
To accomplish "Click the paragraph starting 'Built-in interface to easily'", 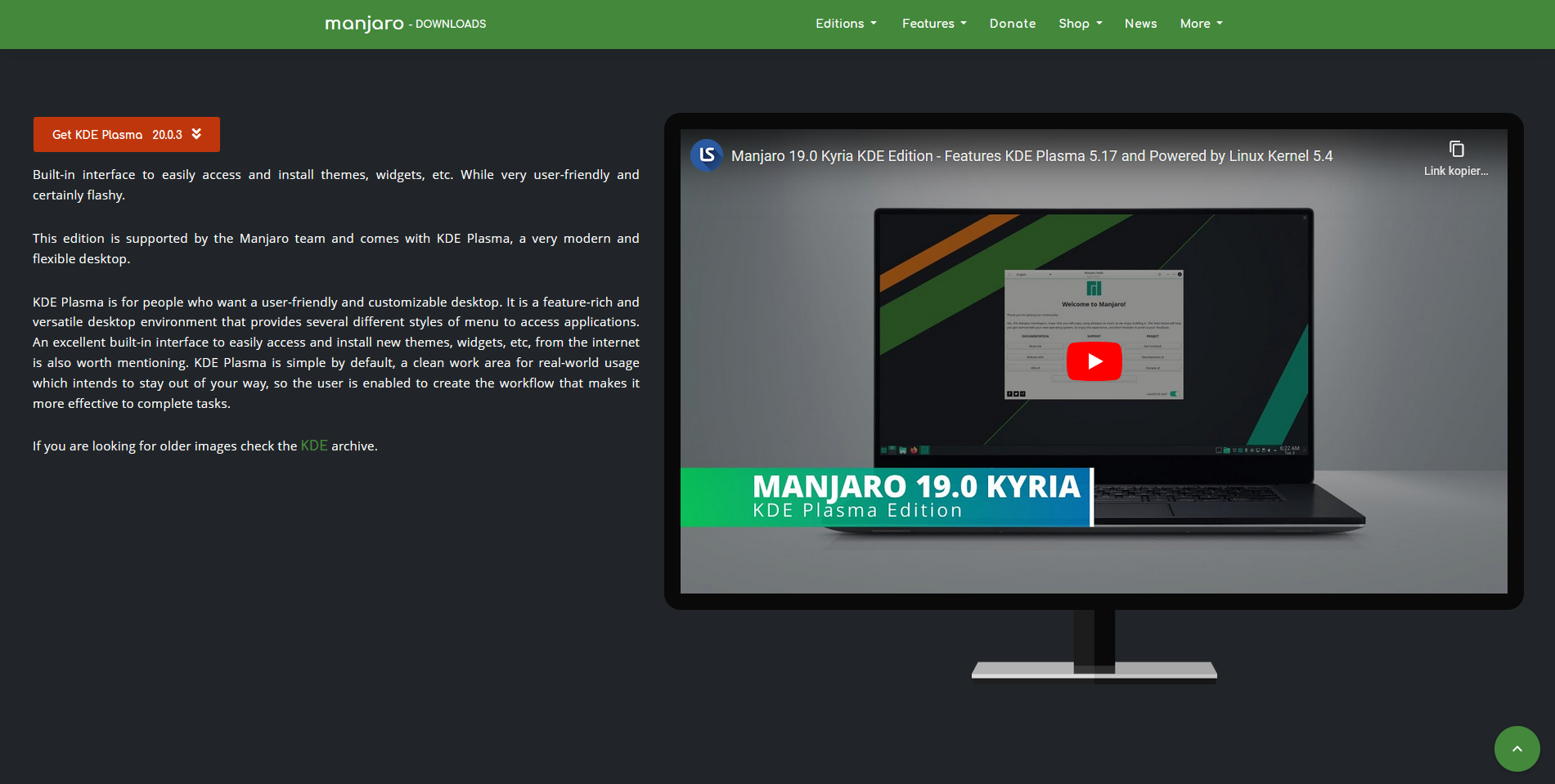I will (336, 185).
